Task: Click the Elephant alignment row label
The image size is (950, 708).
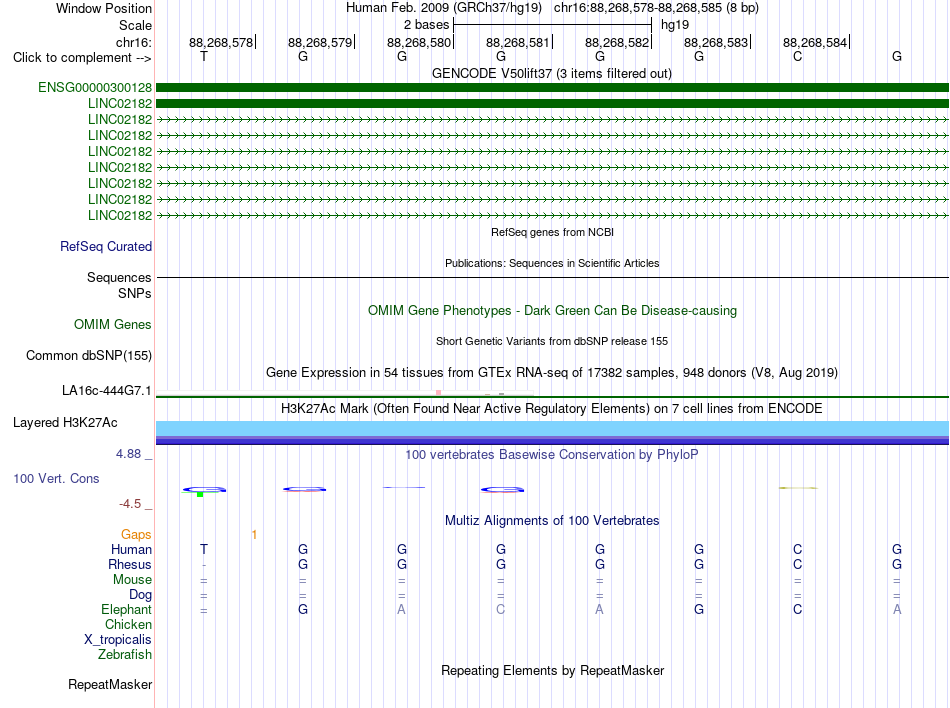Action: tap(127, 610)
